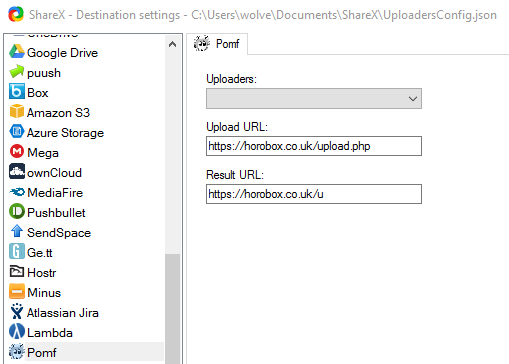Click the ownCloud icon
509x364 pixels.
[x=17, y=172]
